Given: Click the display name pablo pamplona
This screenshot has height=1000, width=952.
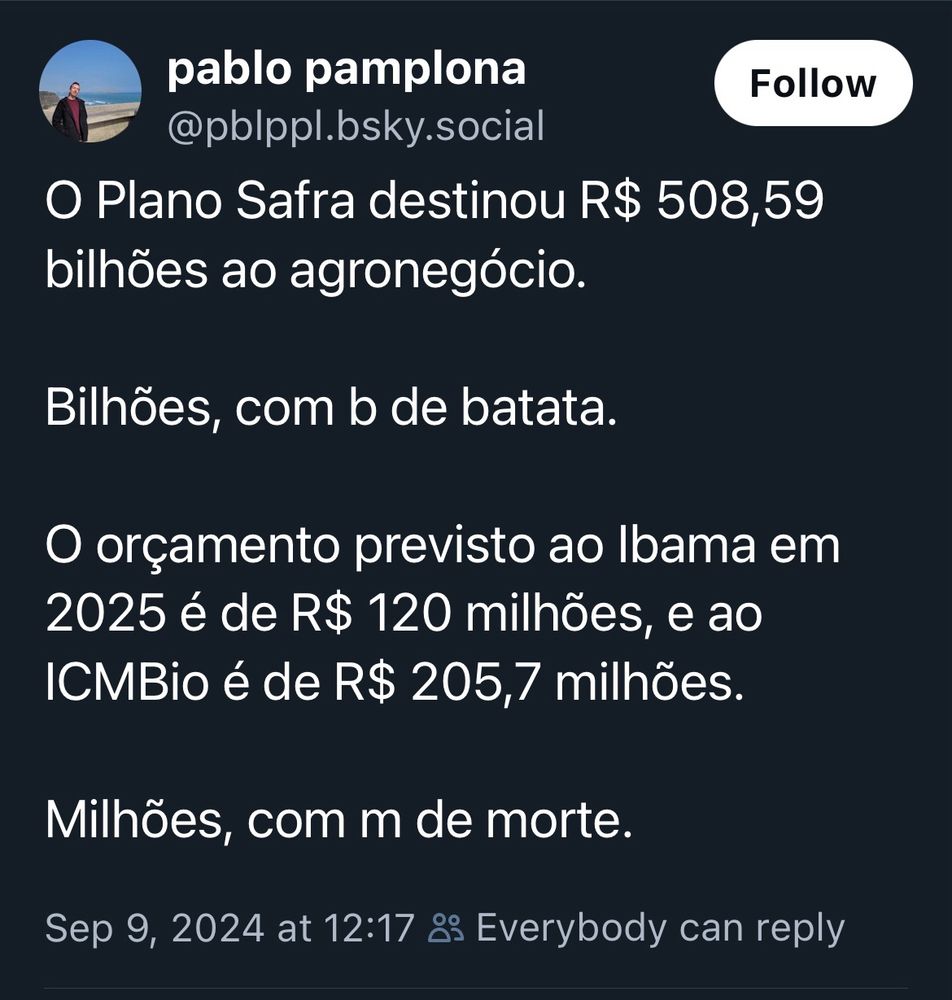Looking at the screenshot, I should click(351, 70).
